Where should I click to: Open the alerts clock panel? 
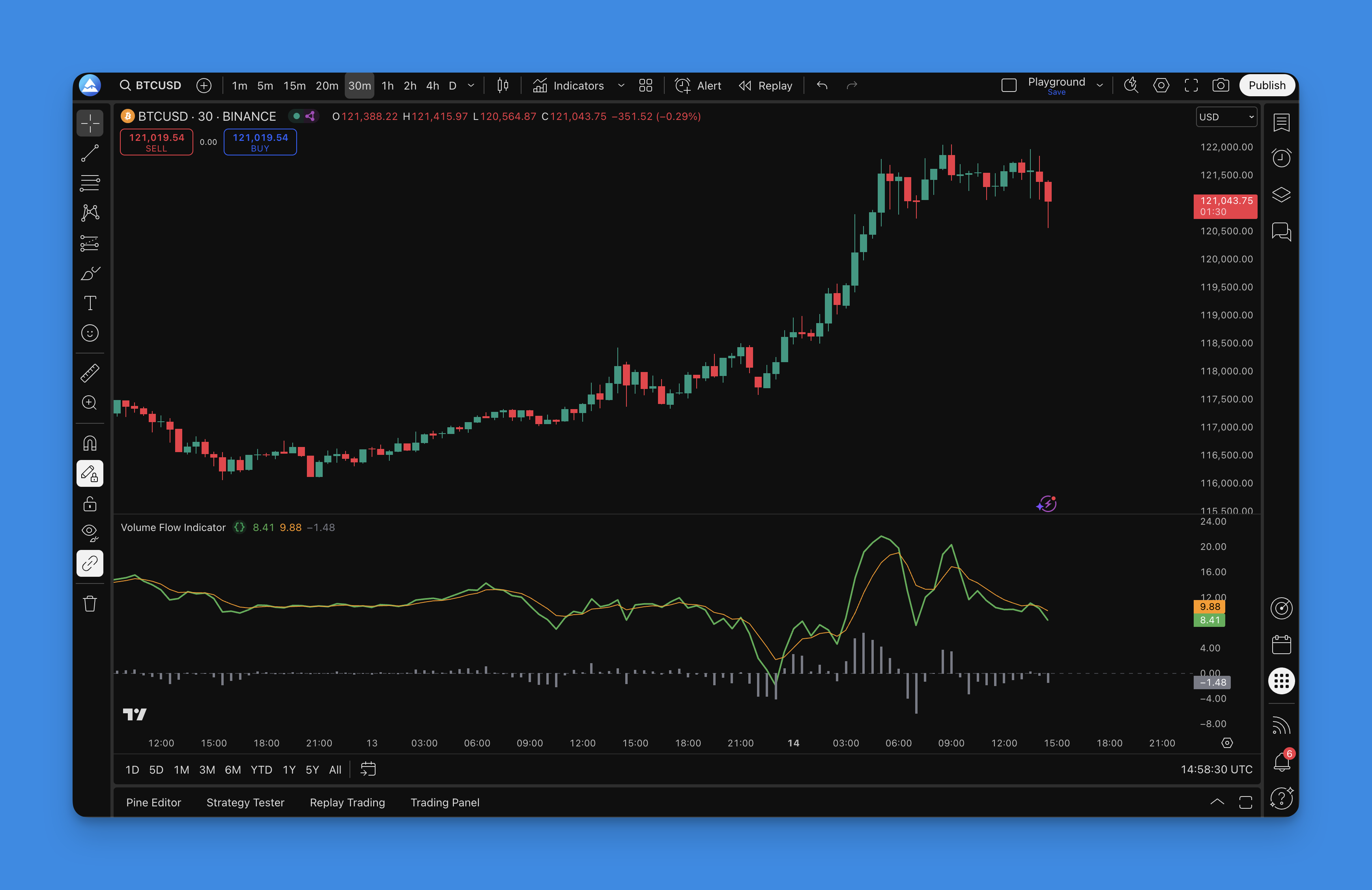1282,158
